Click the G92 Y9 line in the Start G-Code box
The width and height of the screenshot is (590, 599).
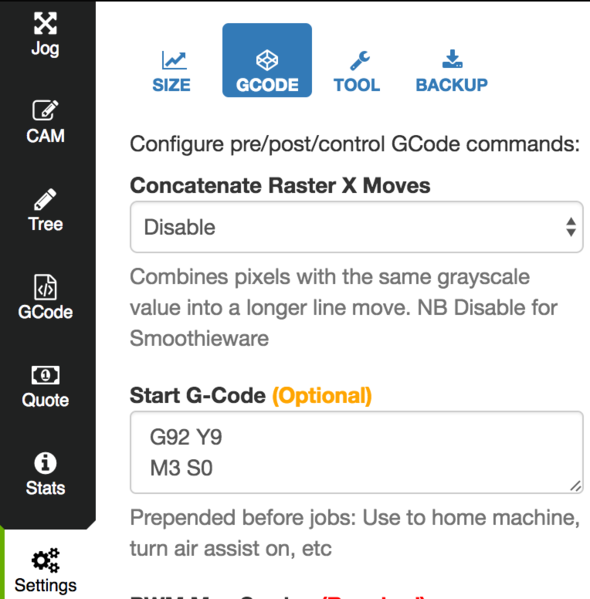click(x=186, y=437)
